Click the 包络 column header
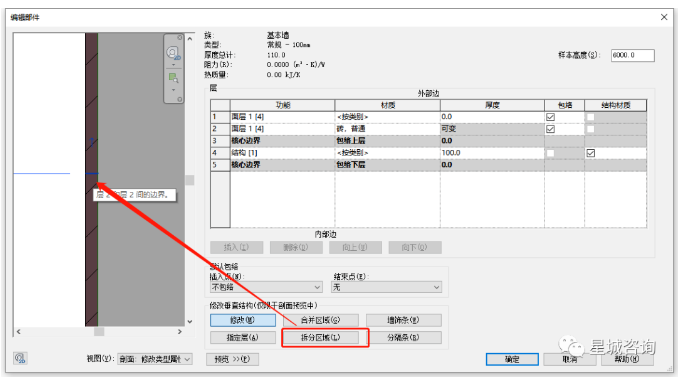Screen dimensions: 684x385 tap(564, 105)
